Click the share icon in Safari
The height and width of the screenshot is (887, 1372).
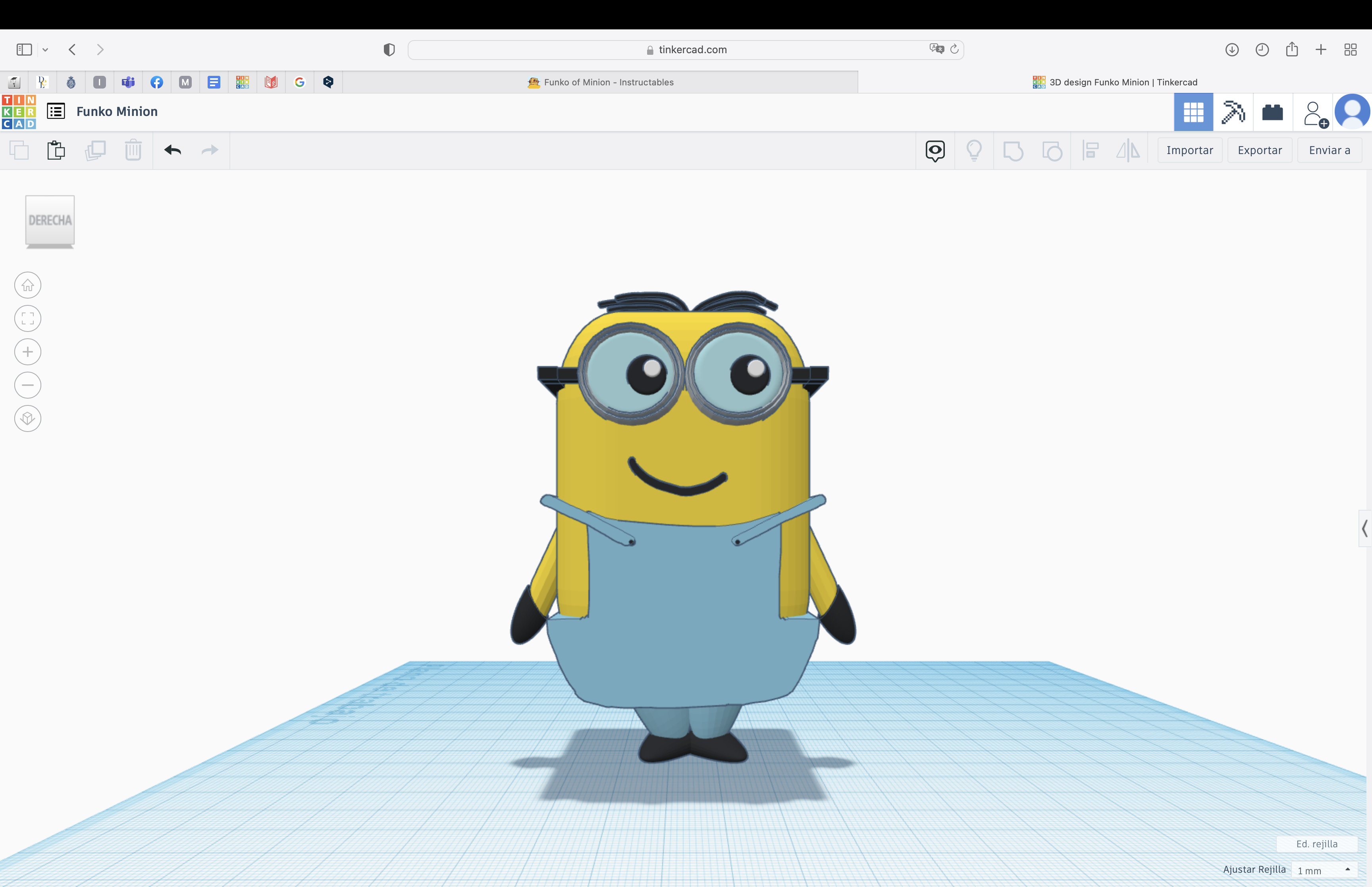click(x=1292, y=49)
